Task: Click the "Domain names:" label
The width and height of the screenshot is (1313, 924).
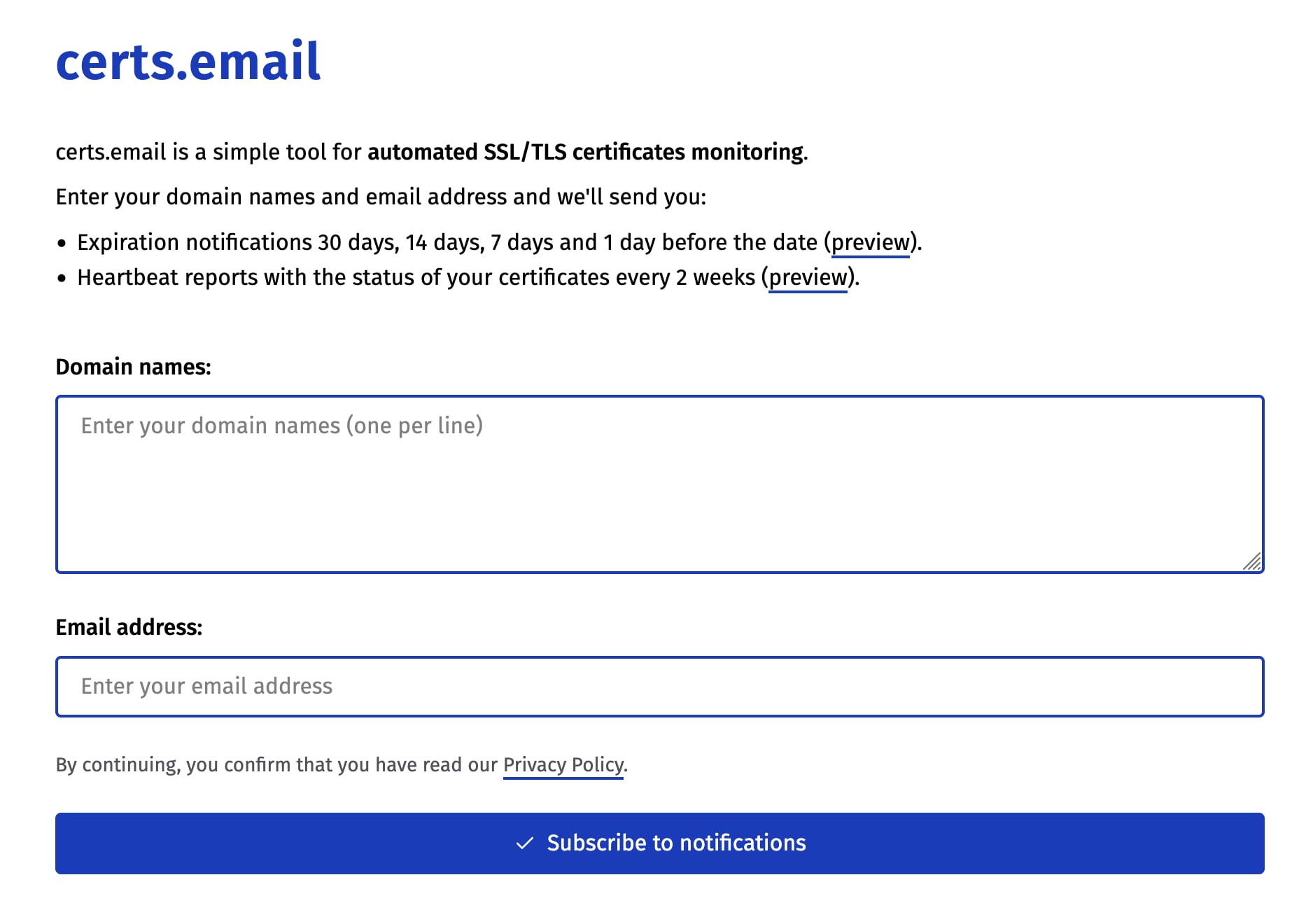Action: pyautogui.click(x=133, y=367)
